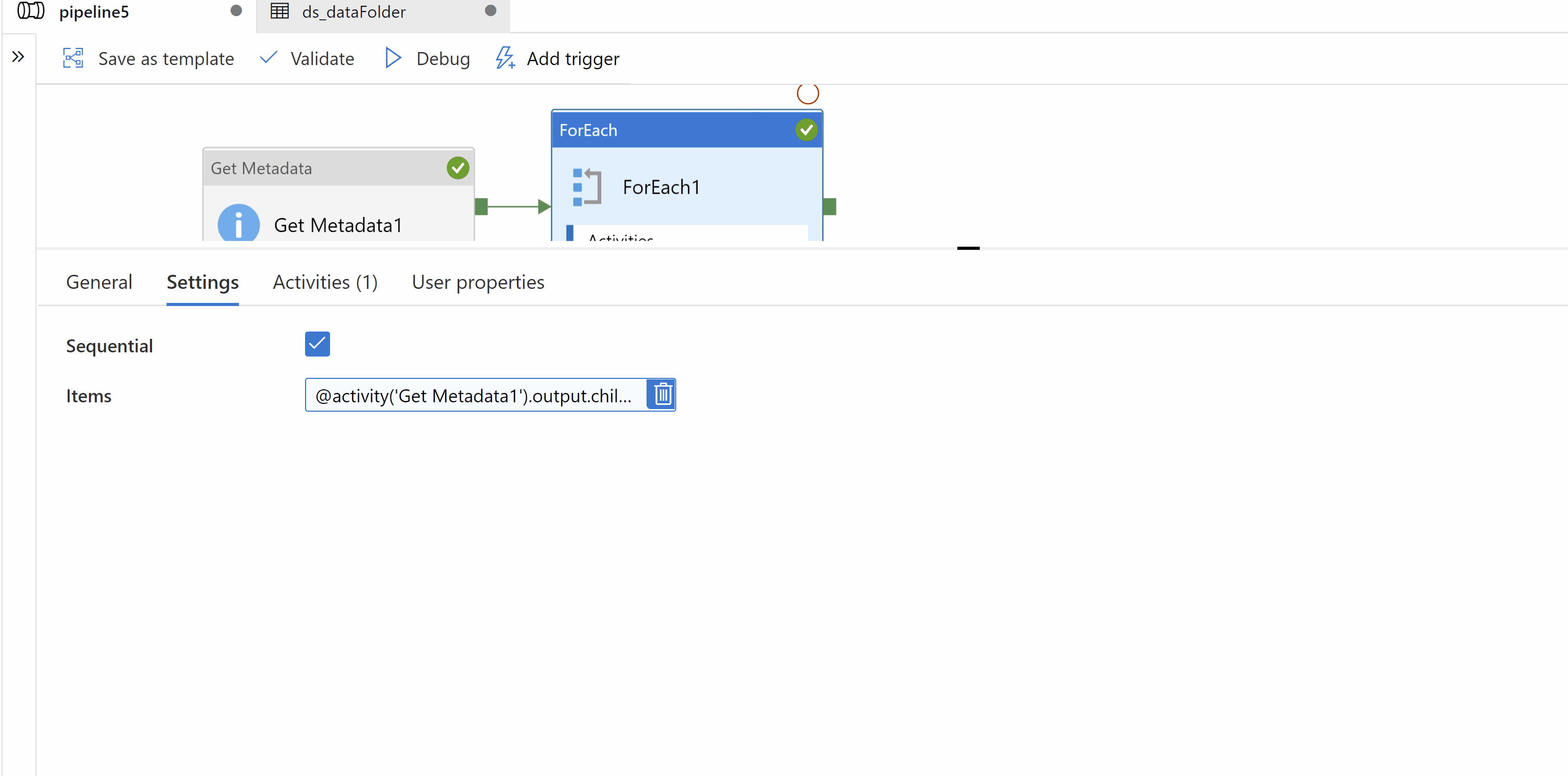Viewport: 1568px width, 776px height.
Task: Click the Items expression input field
Action: tap(474, 396)
